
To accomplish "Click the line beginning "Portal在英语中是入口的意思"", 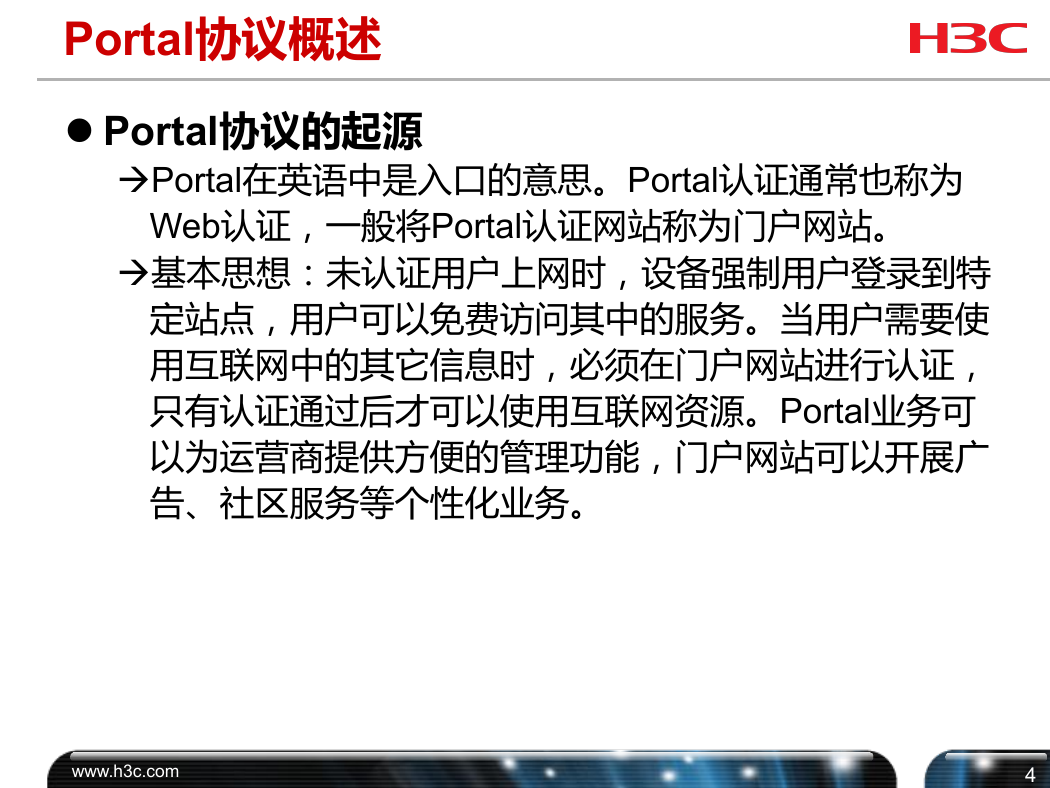I will (556, 181).
